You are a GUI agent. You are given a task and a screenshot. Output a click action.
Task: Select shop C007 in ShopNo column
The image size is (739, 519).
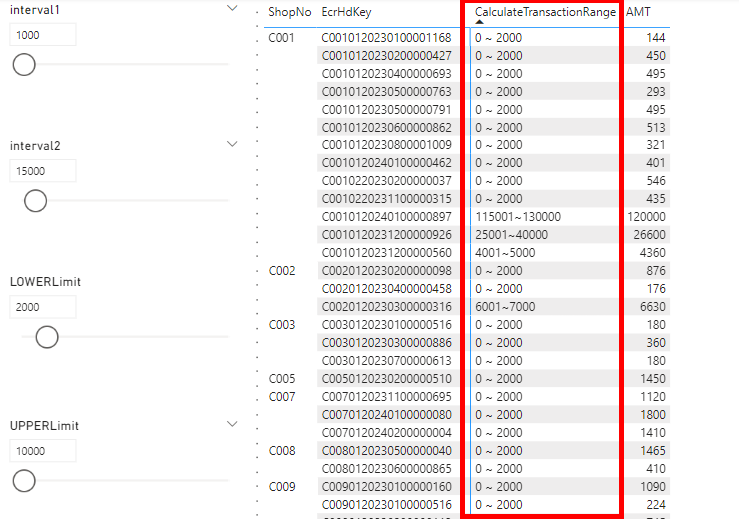[x=281, y=396]
